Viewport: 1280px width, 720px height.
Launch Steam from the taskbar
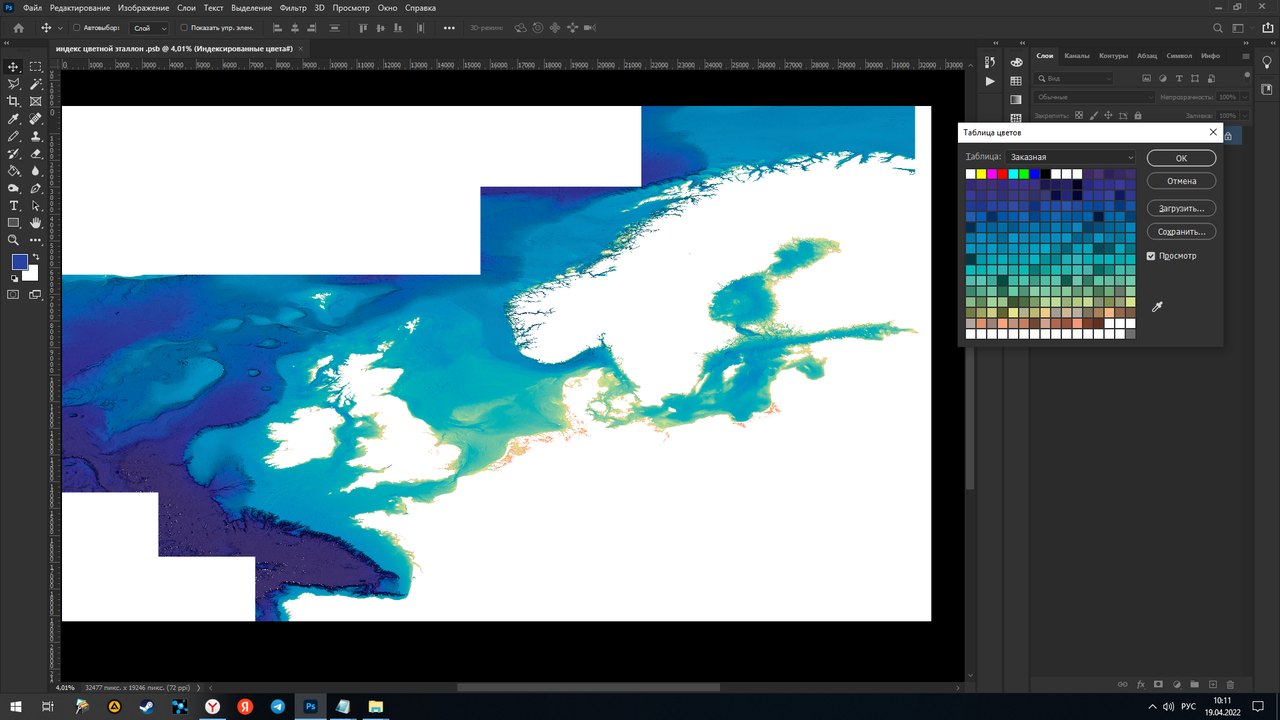[147, 706]
